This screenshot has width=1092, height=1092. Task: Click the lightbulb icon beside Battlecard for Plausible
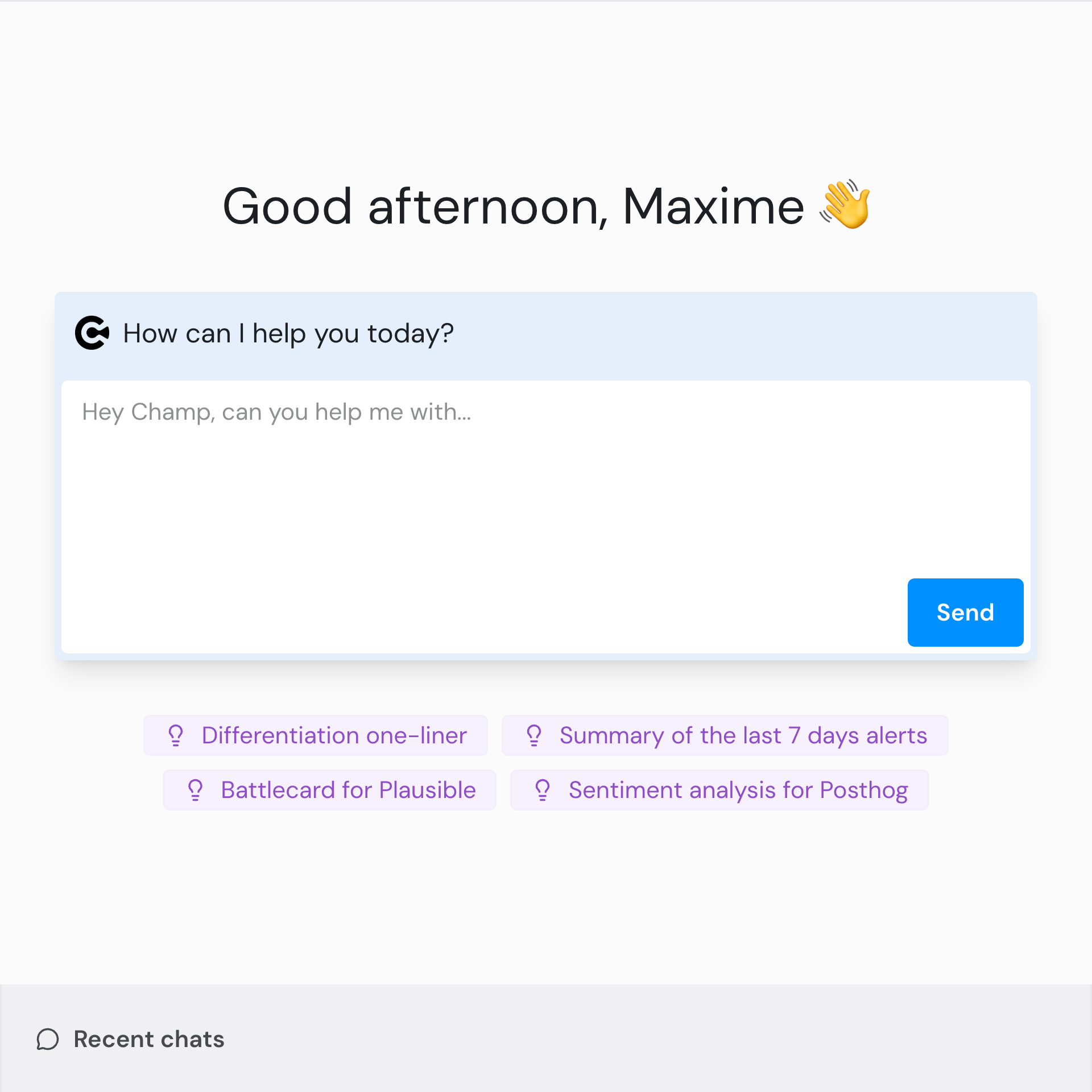[x=195, y=790]
